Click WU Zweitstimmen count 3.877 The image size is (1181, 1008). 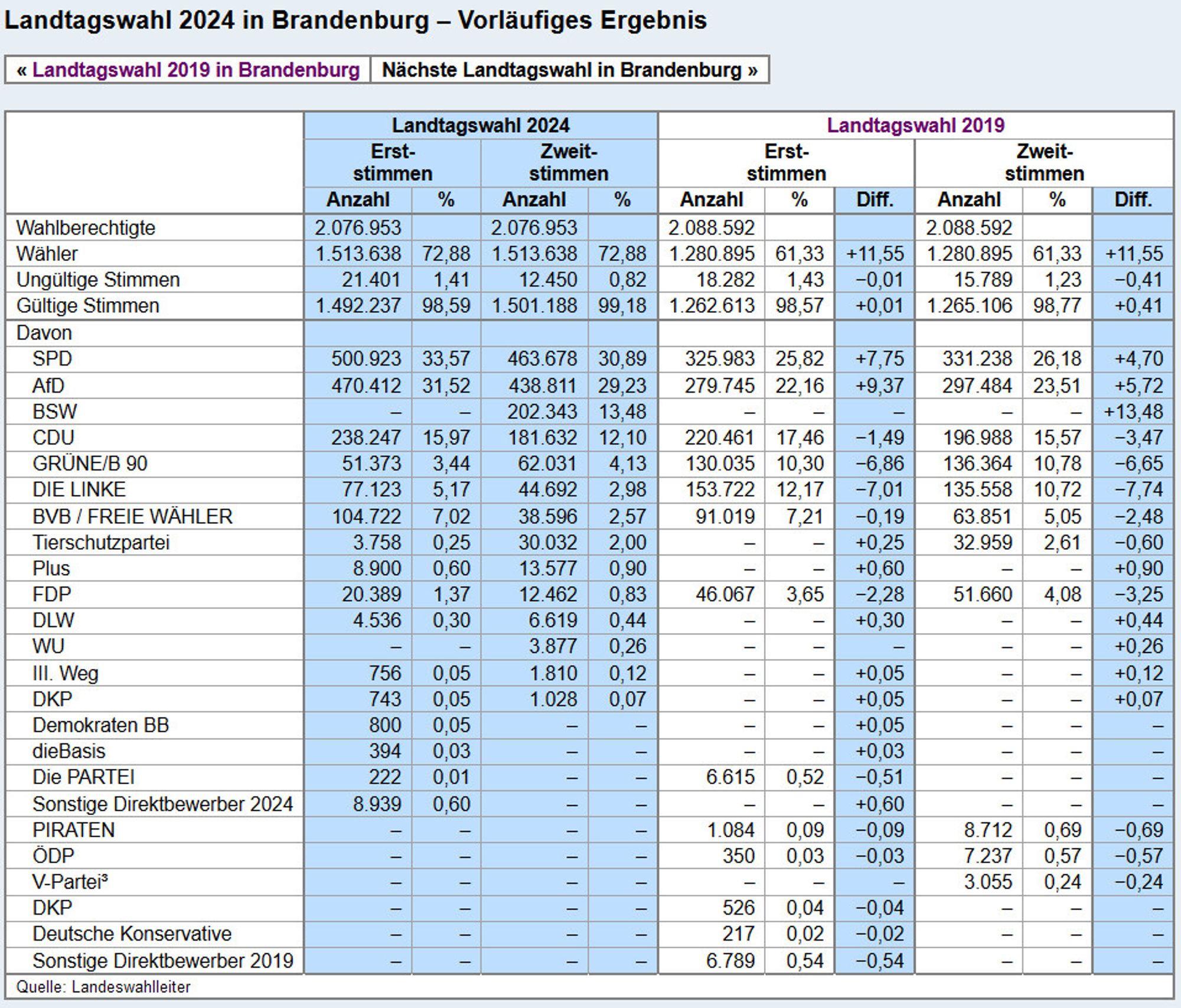553,646
